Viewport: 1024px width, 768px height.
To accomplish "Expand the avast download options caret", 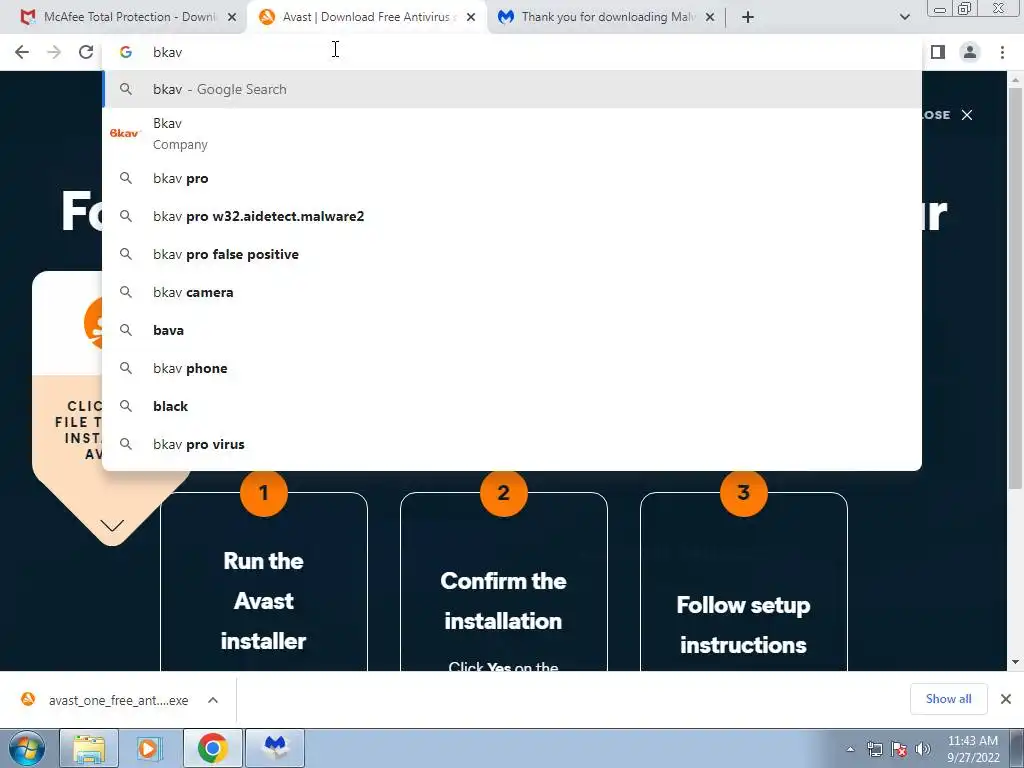I will click(x=213, y=700).
